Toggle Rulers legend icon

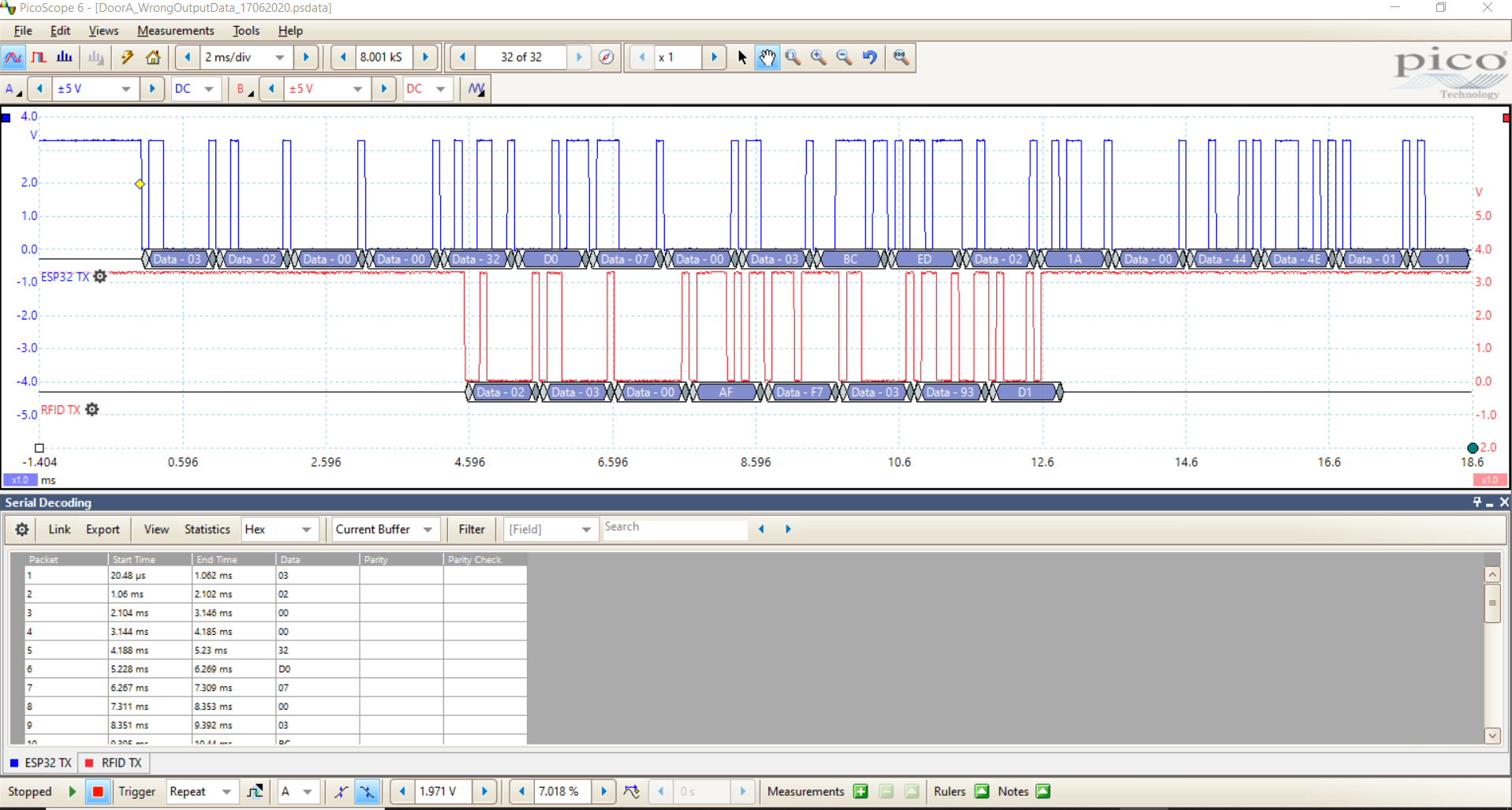(x=982, y=791)
